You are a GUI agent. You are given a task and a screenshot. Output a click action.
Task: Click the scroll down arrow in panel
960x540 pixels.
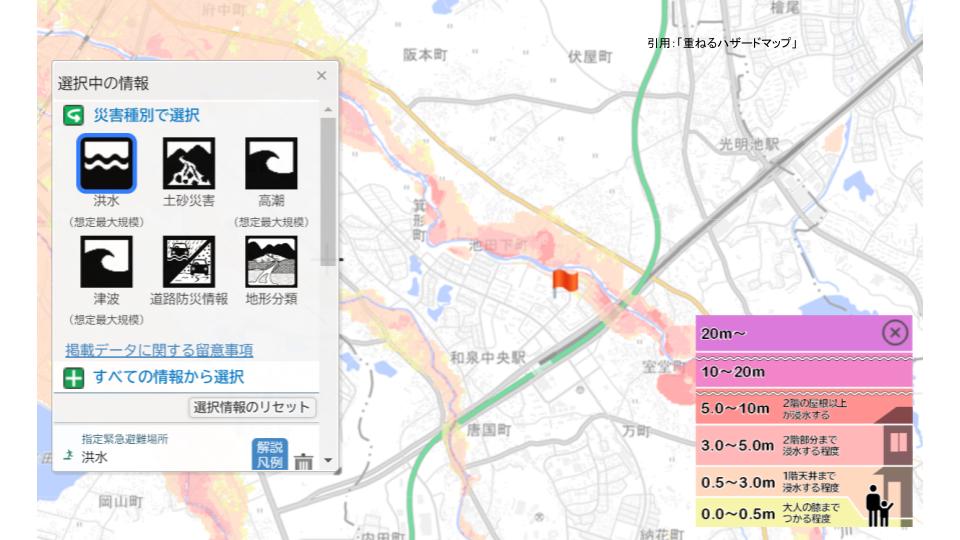[327, 463]
